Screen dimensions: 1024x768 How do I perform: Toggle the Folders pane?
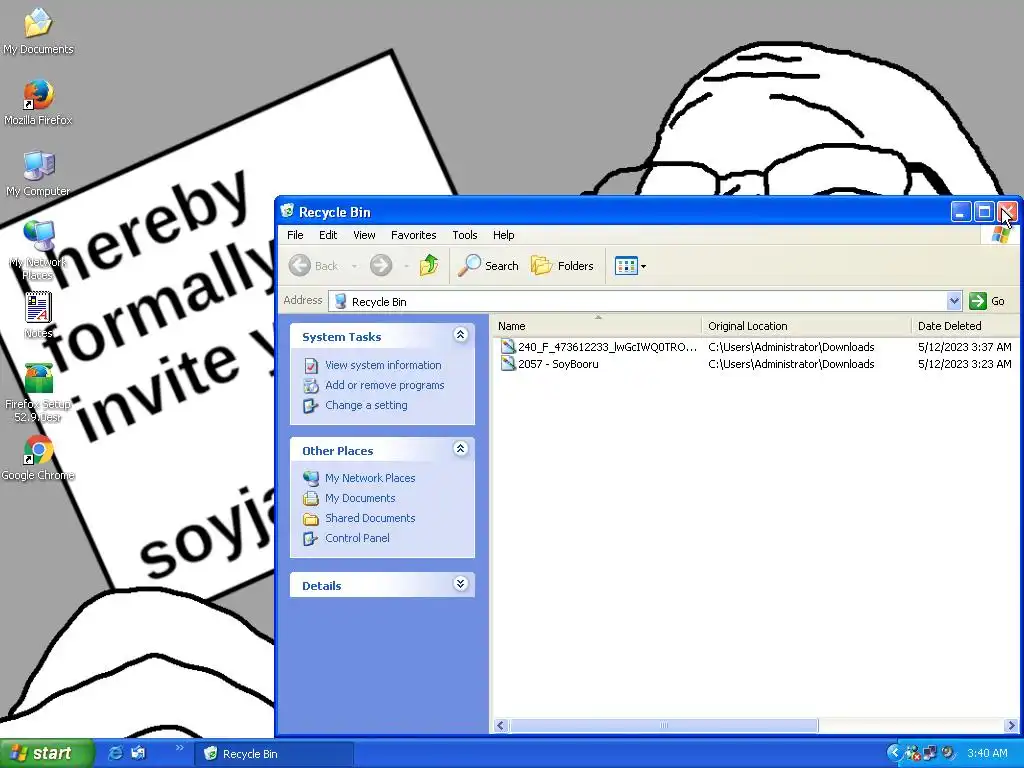(562, 266)
